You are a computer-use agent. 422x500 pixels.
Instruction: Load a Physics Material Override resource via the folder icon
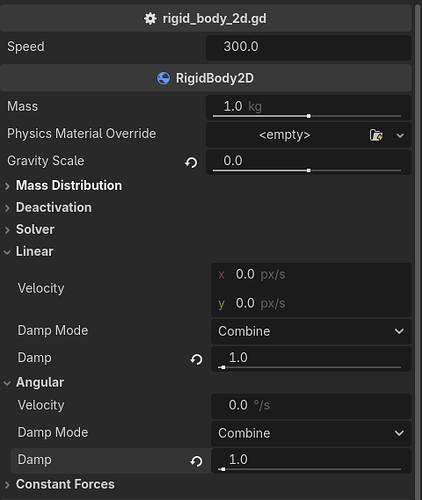coord(376,135)
